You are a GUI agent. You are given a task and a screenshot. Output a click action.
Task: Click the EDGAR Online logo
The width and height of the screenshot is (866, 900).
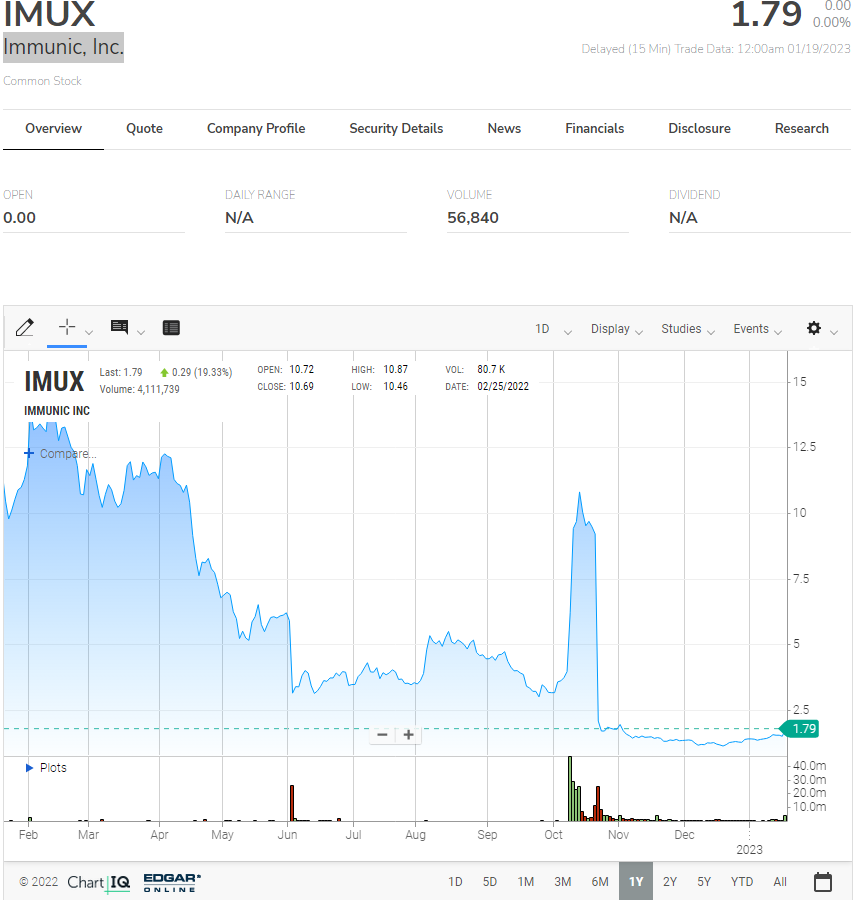[x=172, y=883]
